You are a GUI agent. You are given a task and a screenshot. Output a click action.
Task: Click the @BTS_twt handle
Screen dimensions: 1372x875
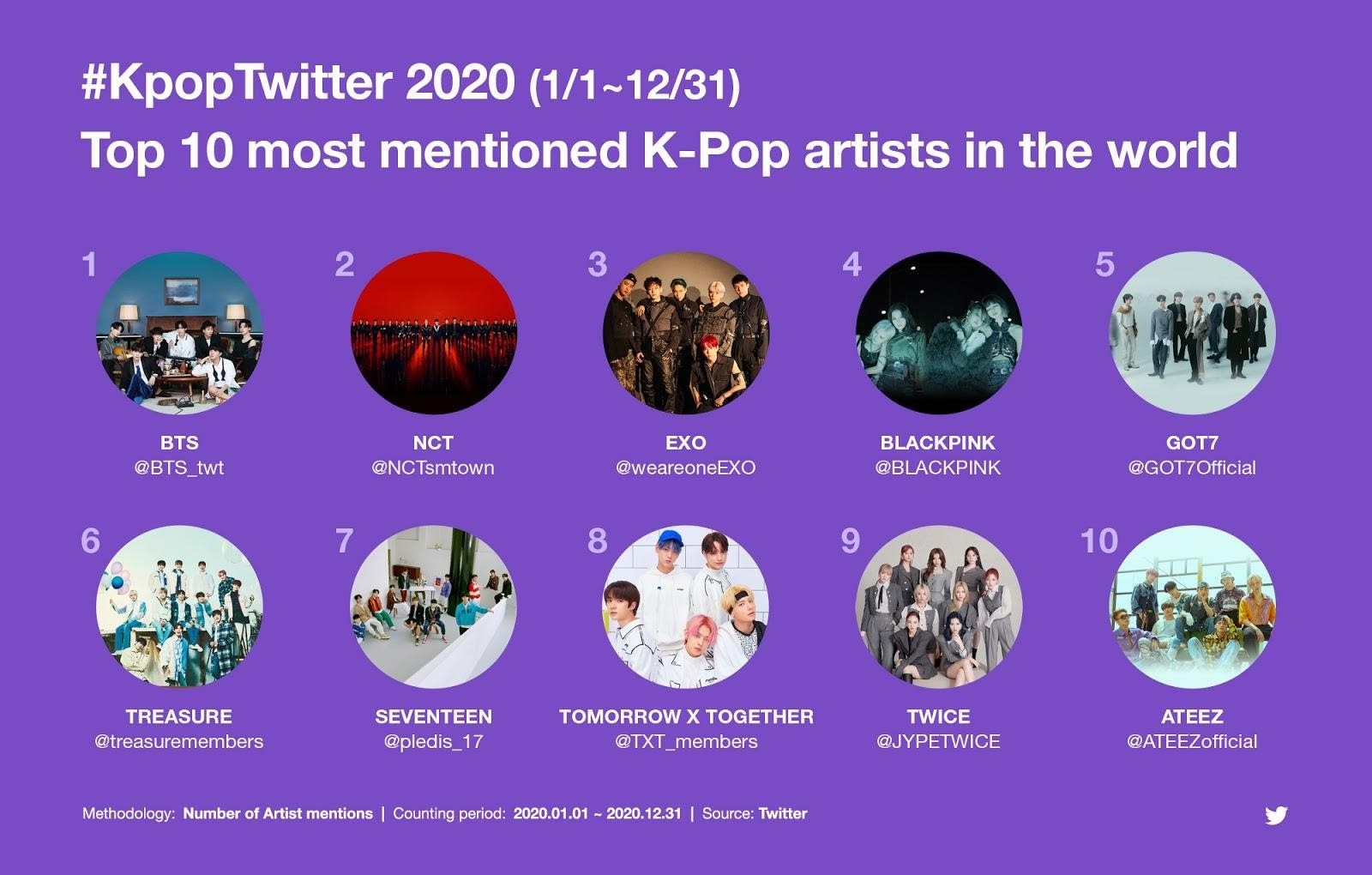click(179, 468)
